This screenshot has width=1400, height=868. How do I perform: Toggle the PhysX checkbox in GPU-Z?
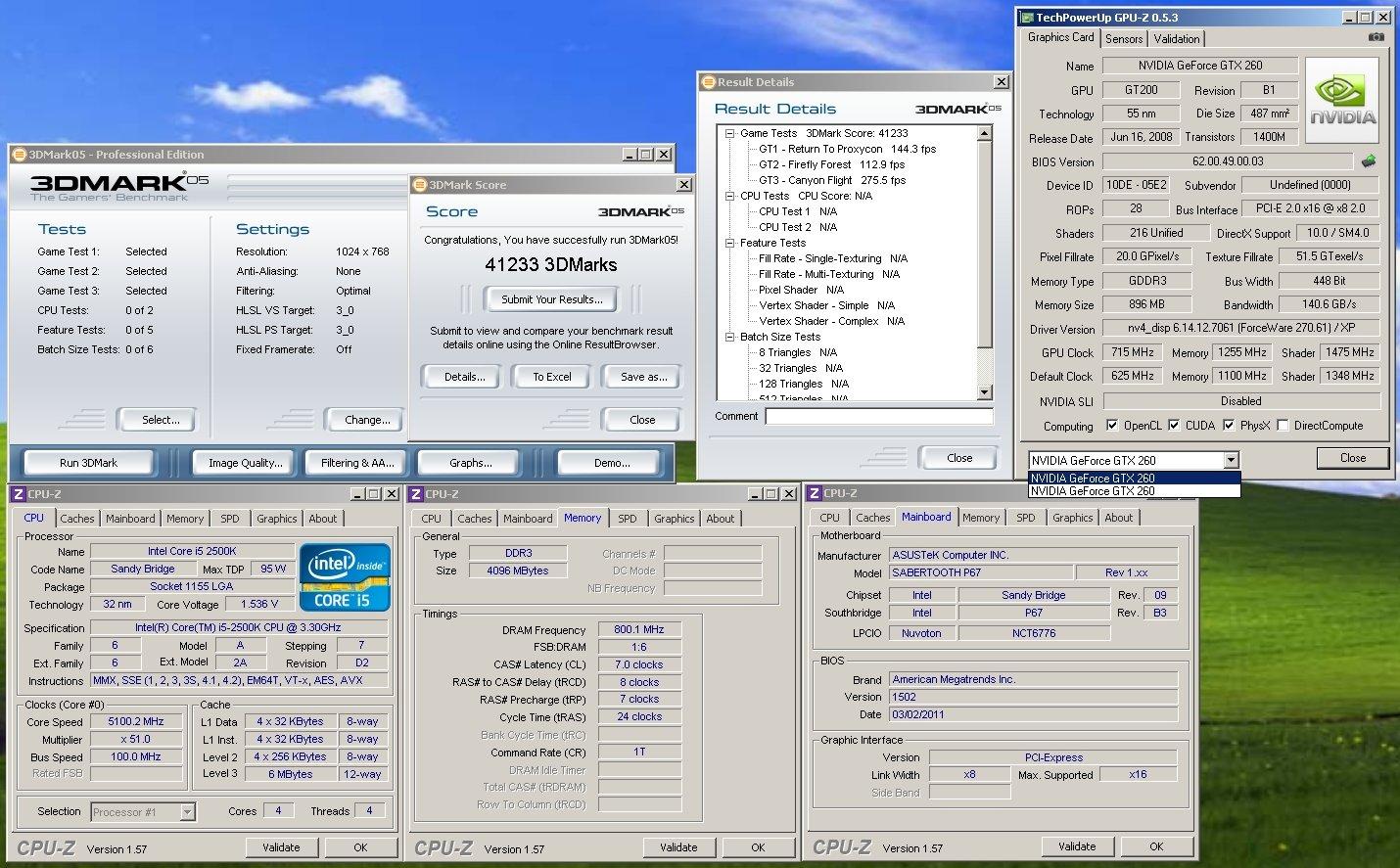coord(1229,426)
